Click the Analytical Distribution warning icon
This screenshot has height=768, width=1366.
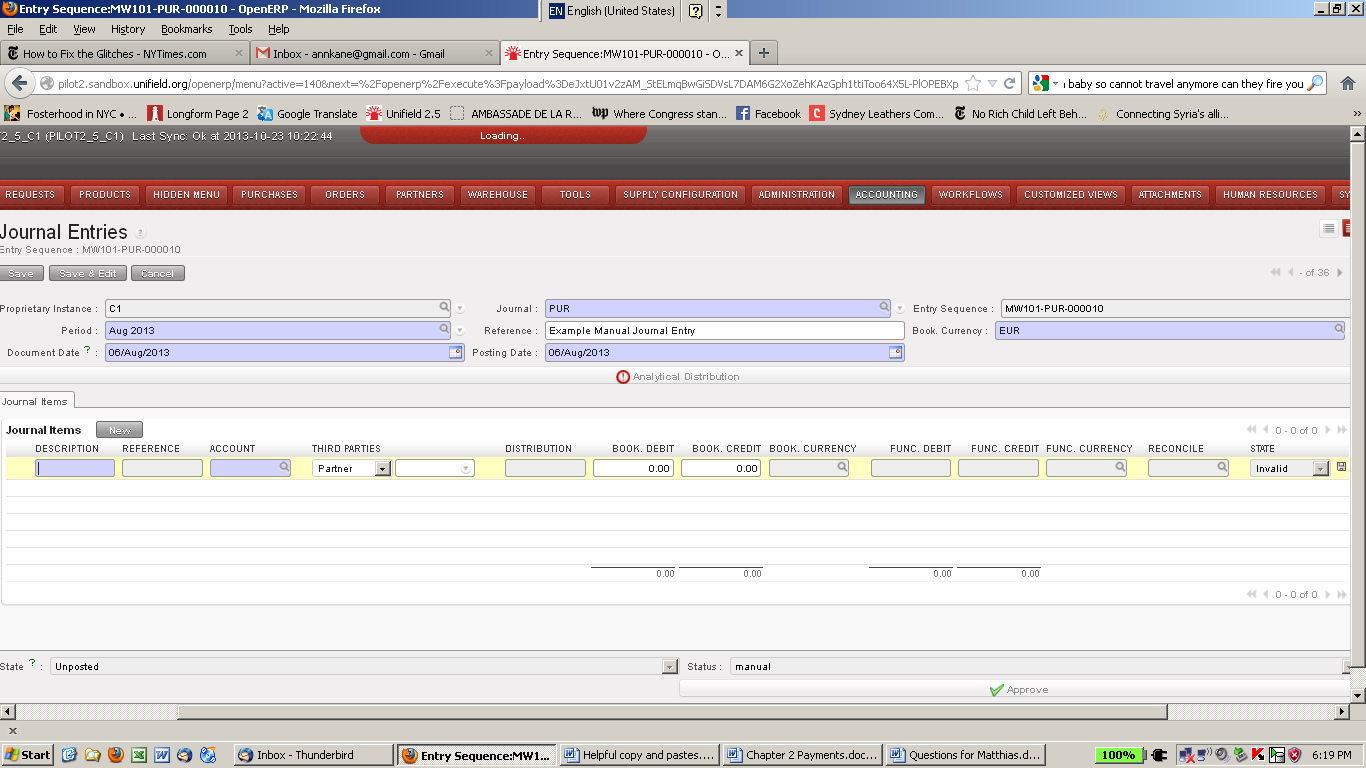pyautogui.click(x=623, y=377)
